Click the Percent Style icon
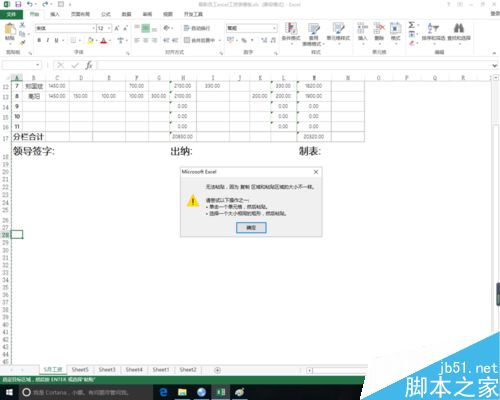500x400 pixels. coord(244,40)
